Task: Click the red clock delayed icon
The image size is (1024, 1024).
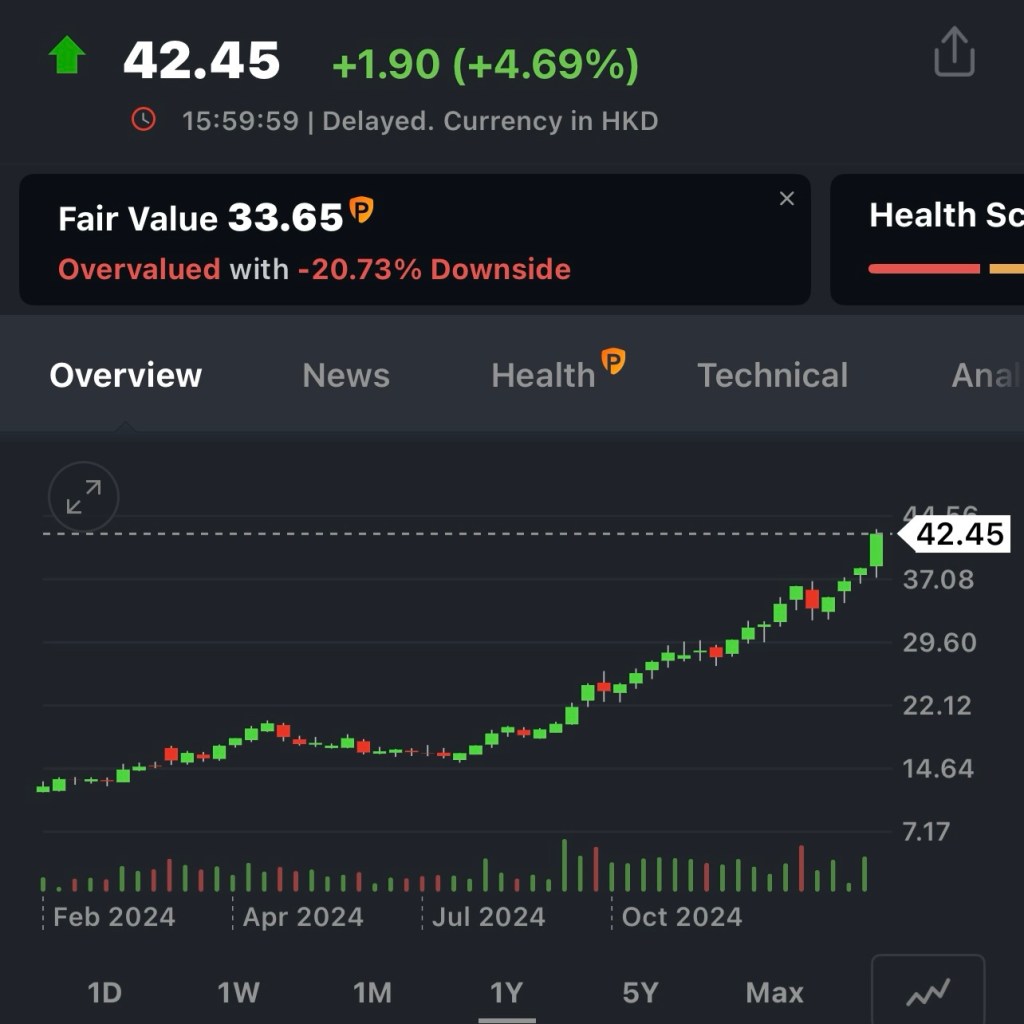Action: [144, 120]
